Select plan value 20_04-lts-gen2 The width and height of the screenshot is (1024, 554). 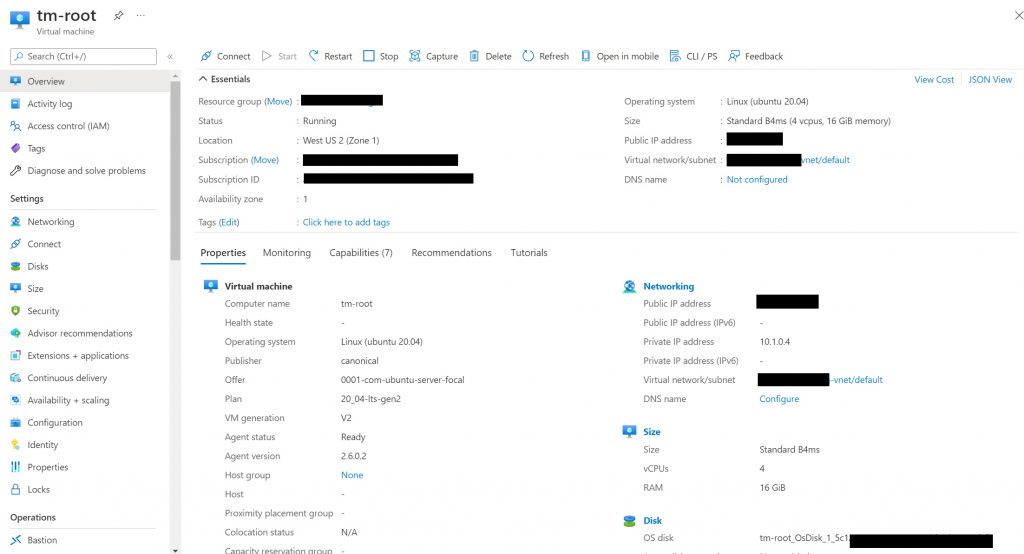pos(370,399)
